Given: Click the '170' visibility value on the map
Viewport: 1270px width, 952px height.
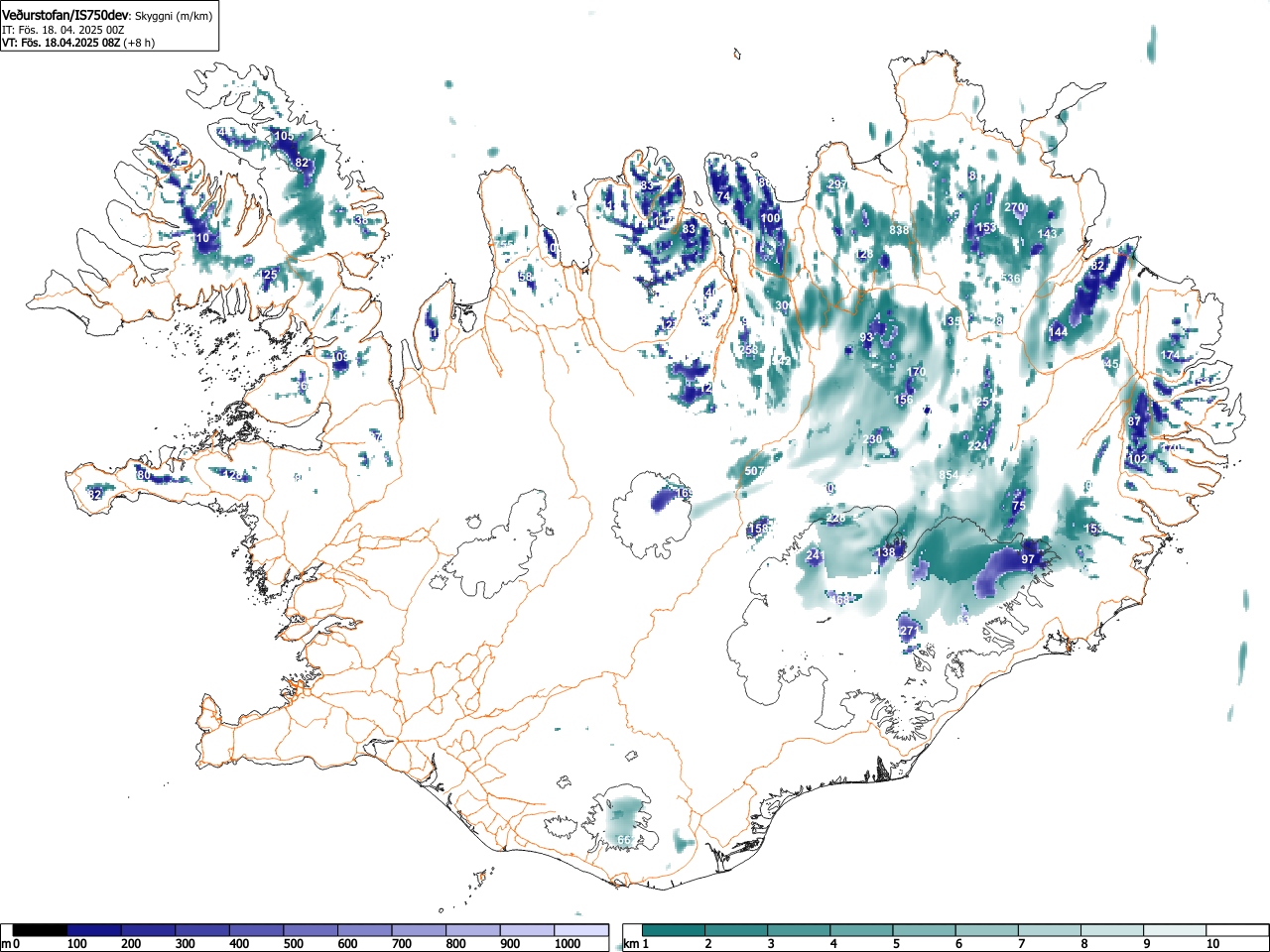Looking at the screenshot, I should [x=916, y=373].
